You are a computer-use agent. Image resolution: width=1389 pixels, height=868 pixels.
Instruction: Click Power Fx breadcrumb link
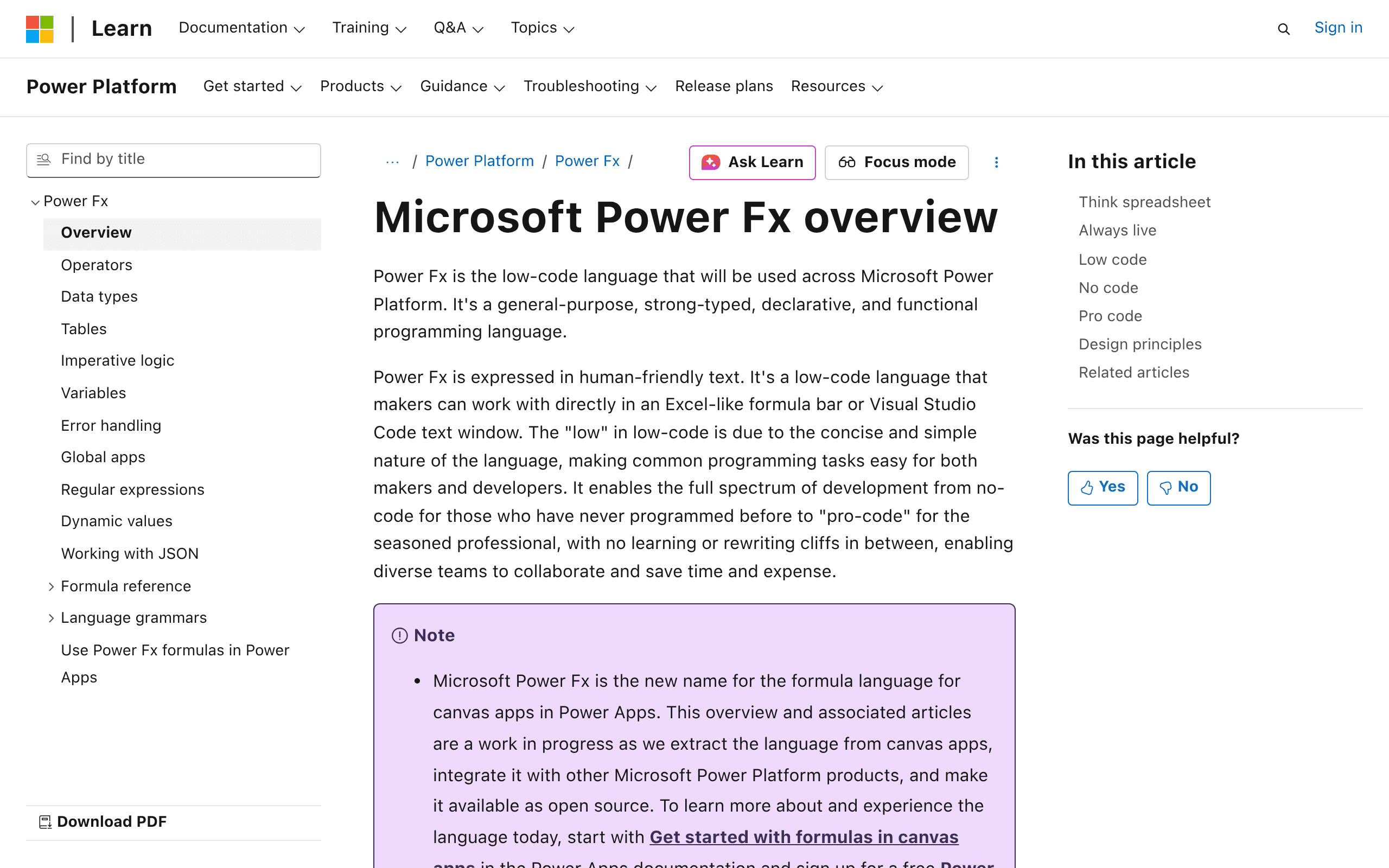click(x=587, y=161)
